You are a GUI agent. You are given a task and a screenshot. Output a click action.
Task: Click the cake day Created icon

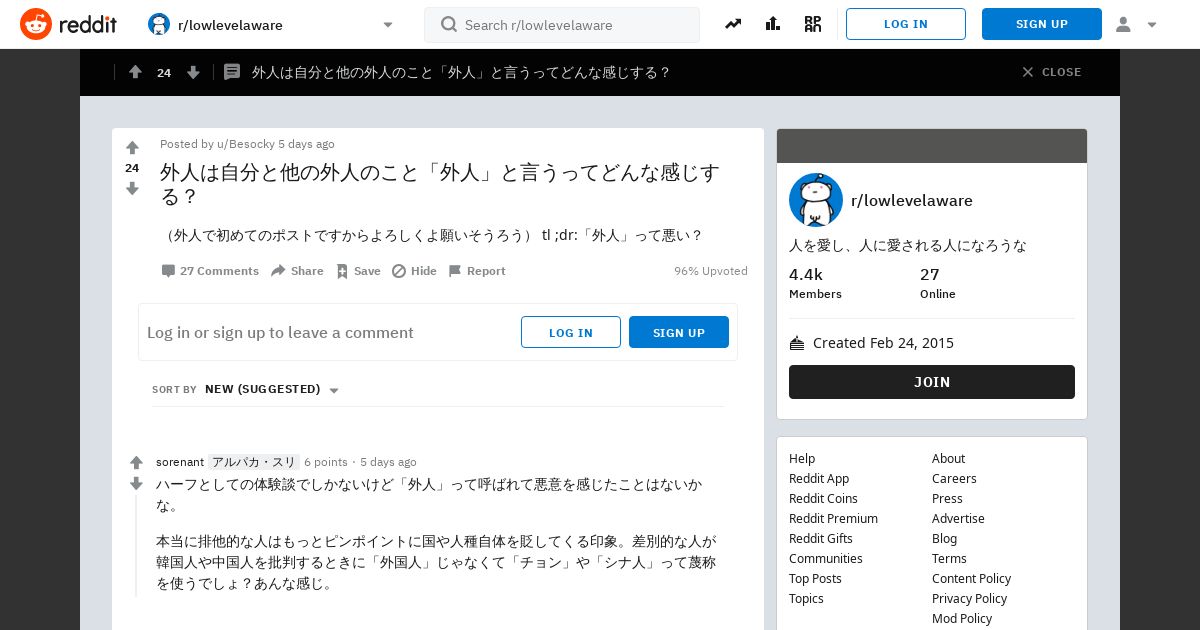tap(797, 343)
